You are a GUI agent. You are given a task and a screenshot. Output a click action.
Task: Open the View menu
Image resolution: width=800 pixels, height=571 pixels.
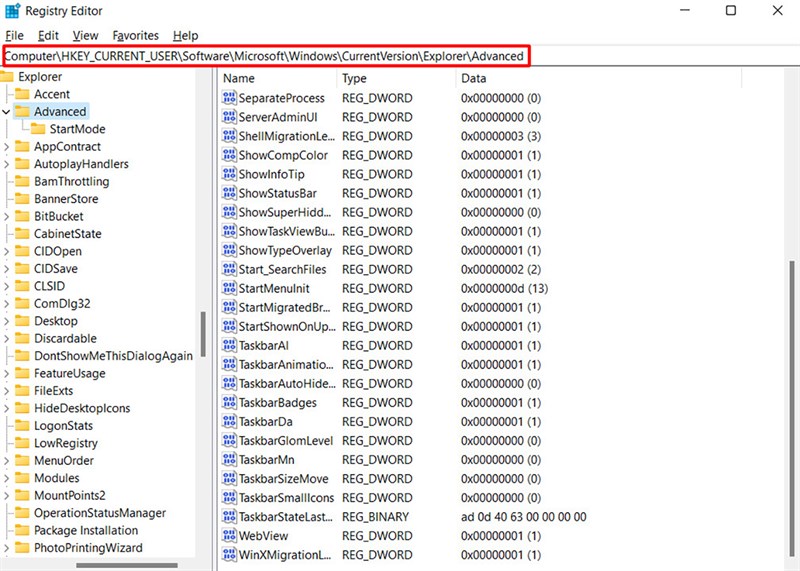[85, 35]
